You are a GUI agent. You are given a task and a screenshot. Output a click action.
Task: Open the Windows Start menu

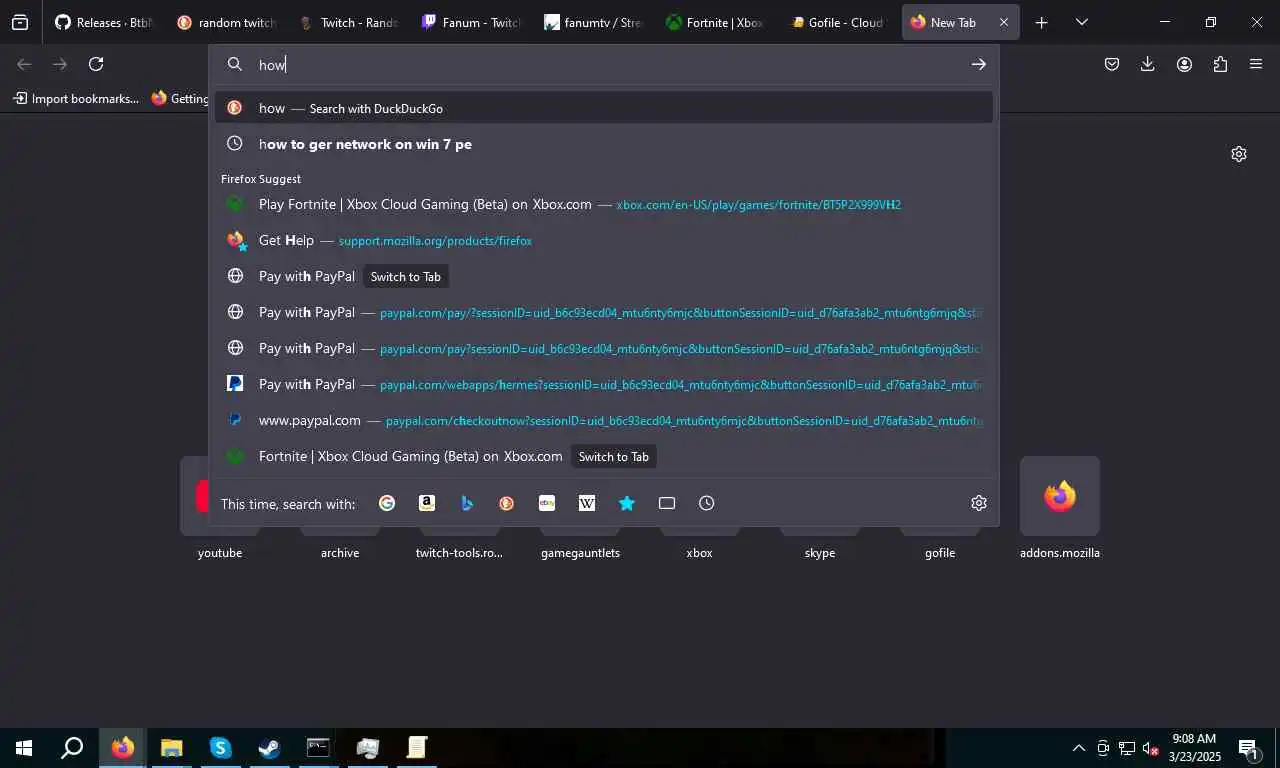(x=24, y=748)
